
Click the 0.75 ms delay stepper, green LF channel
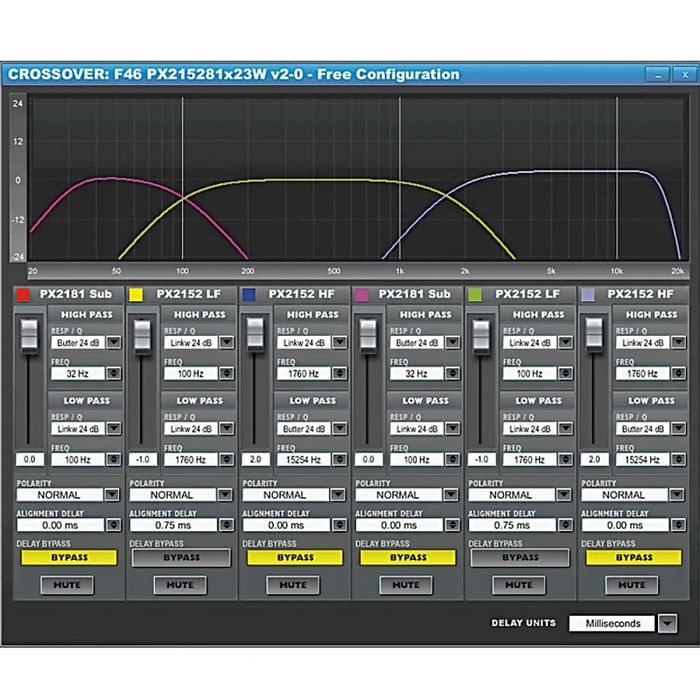pos(565,525)
